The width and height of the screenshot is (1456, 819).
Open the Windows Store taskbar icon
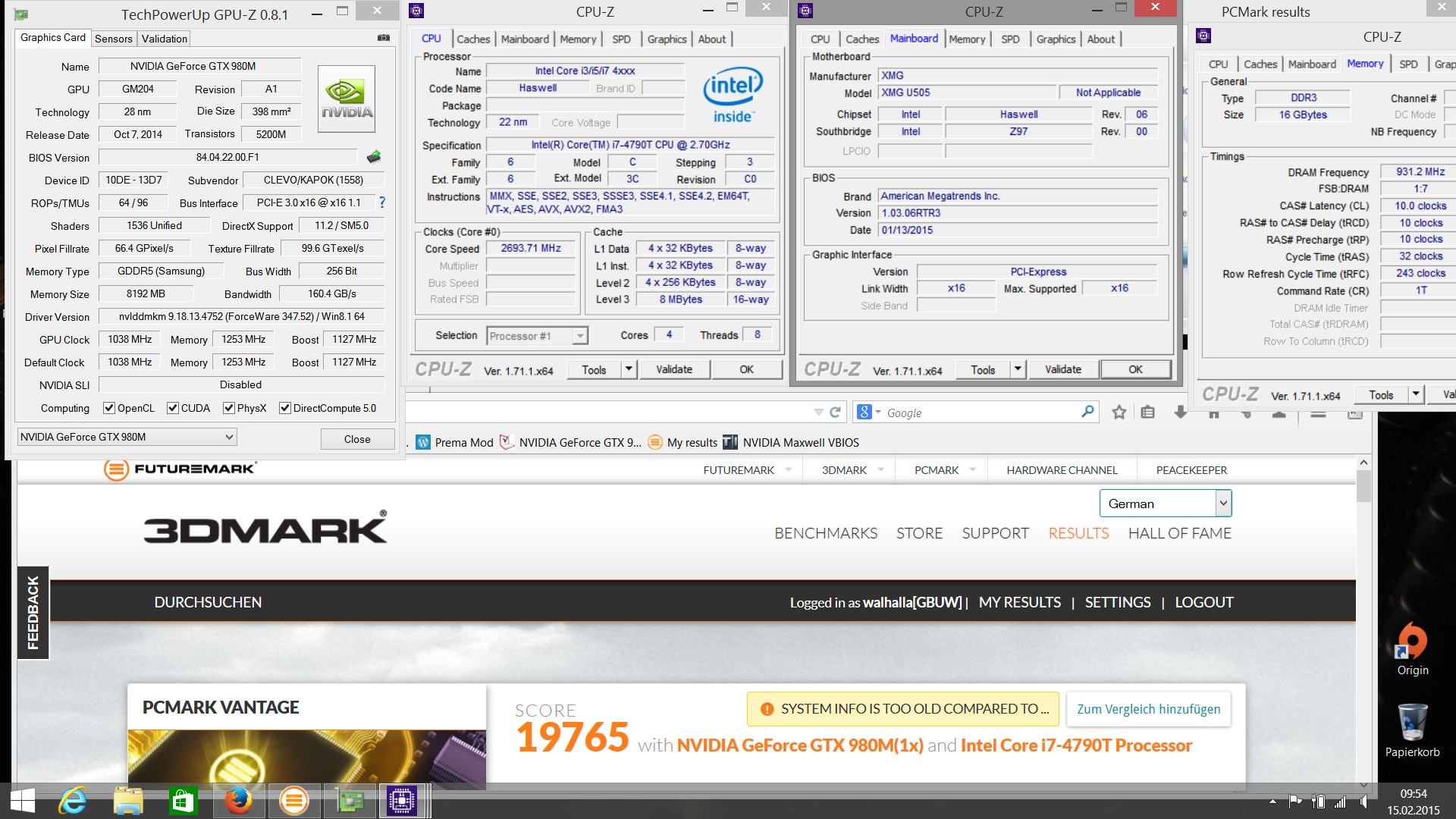pyautogui.click(x=183, y=801)
